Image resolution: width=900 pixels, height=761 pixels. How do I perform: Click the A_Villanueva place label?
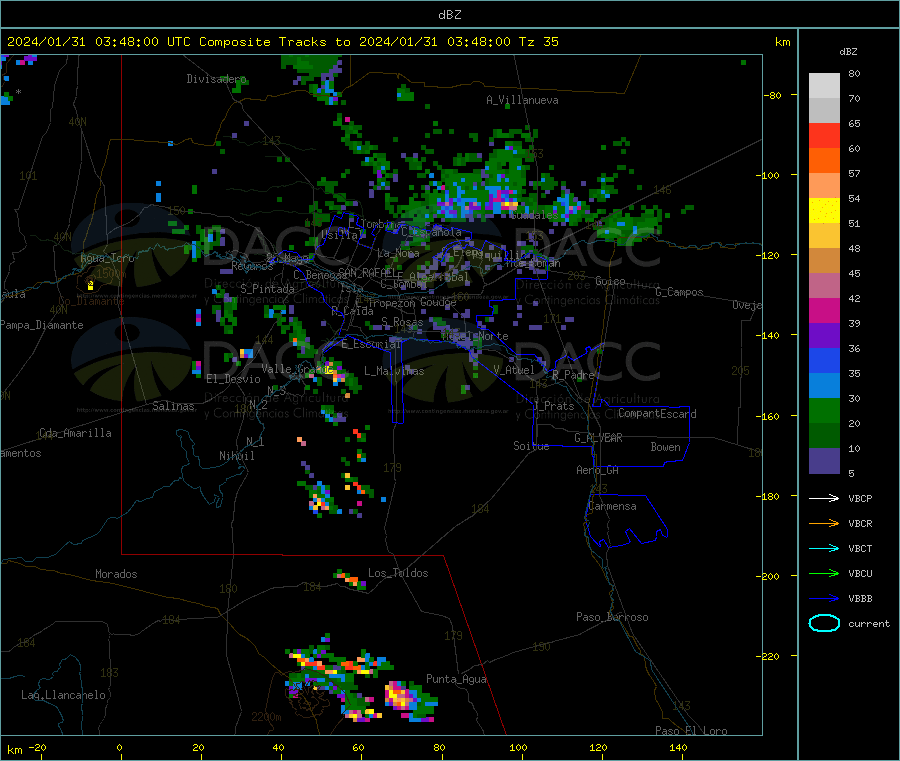click(x=522, y=100)
